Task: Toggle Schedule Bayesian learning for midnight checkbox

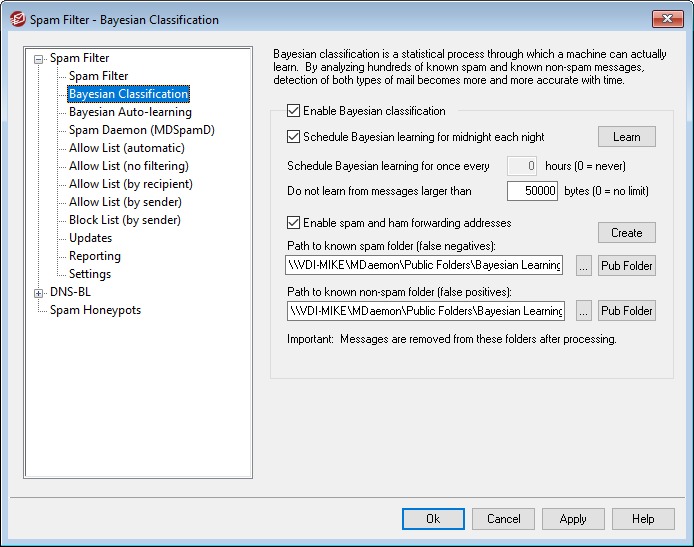Action: 293,137
